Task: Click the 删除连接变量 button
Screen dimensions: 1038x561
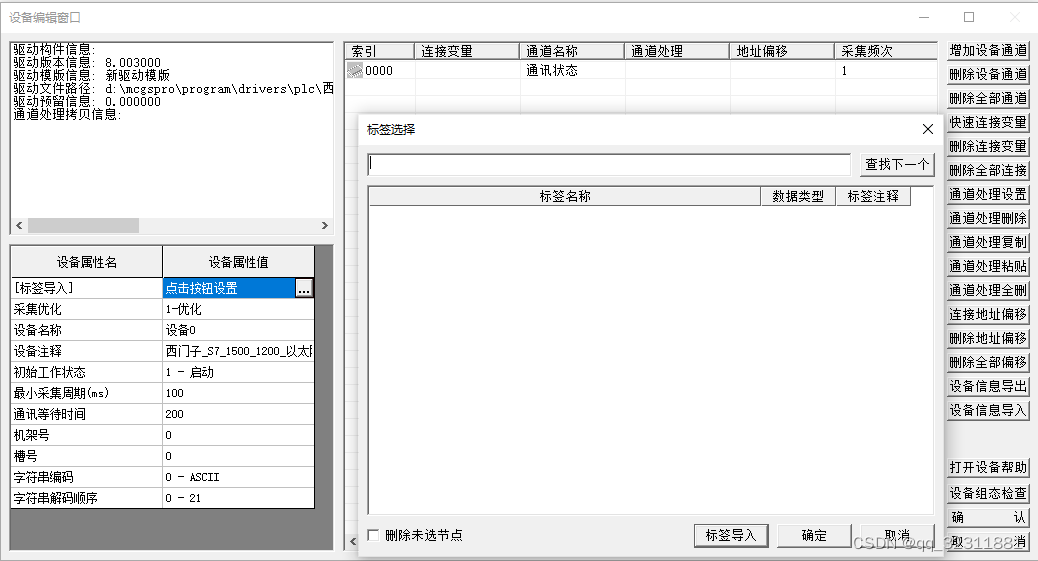Action: 988,146
